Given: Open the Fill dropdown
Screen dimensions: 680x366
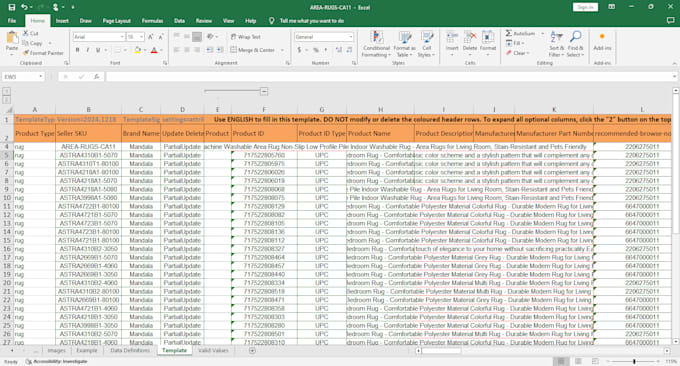Looking at the screenshot, I should [516, 43].
